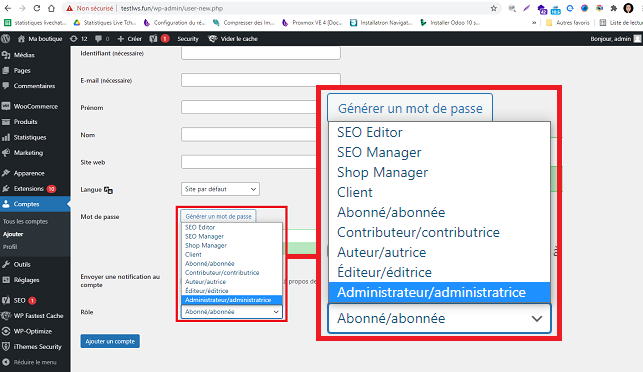The width and height of the screenshot is (643, 372).
Task: Open Apparence in the sidebar
Action: pos(29,173)
